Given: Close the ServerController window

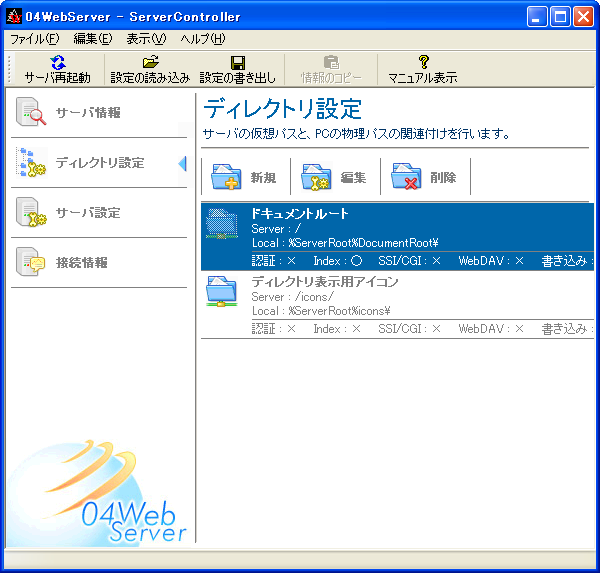Looking at the screenshot, I should click(x=584, y=17).
